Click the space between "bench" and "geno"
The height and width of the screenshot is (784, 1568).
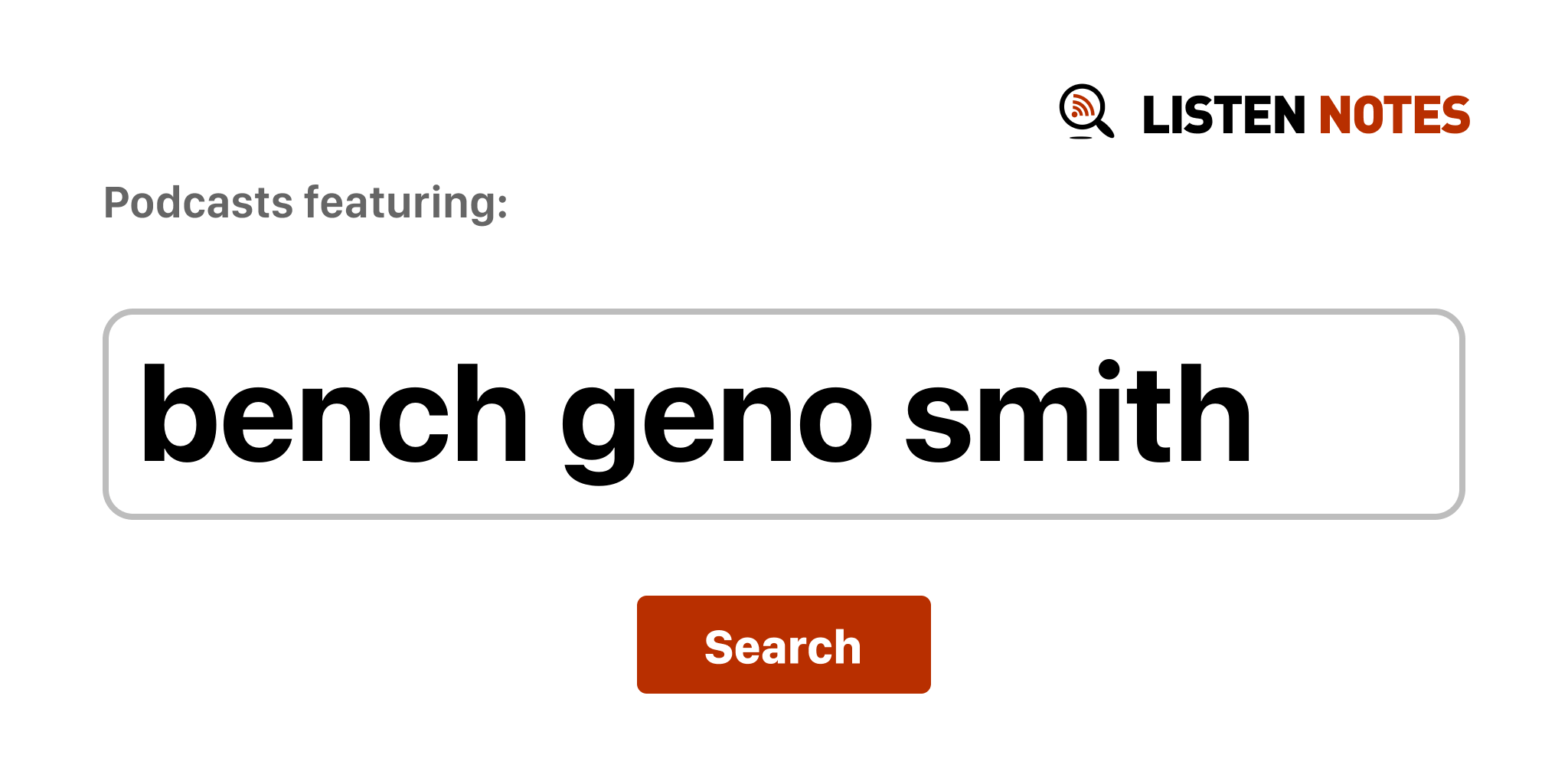coord(544,414)
